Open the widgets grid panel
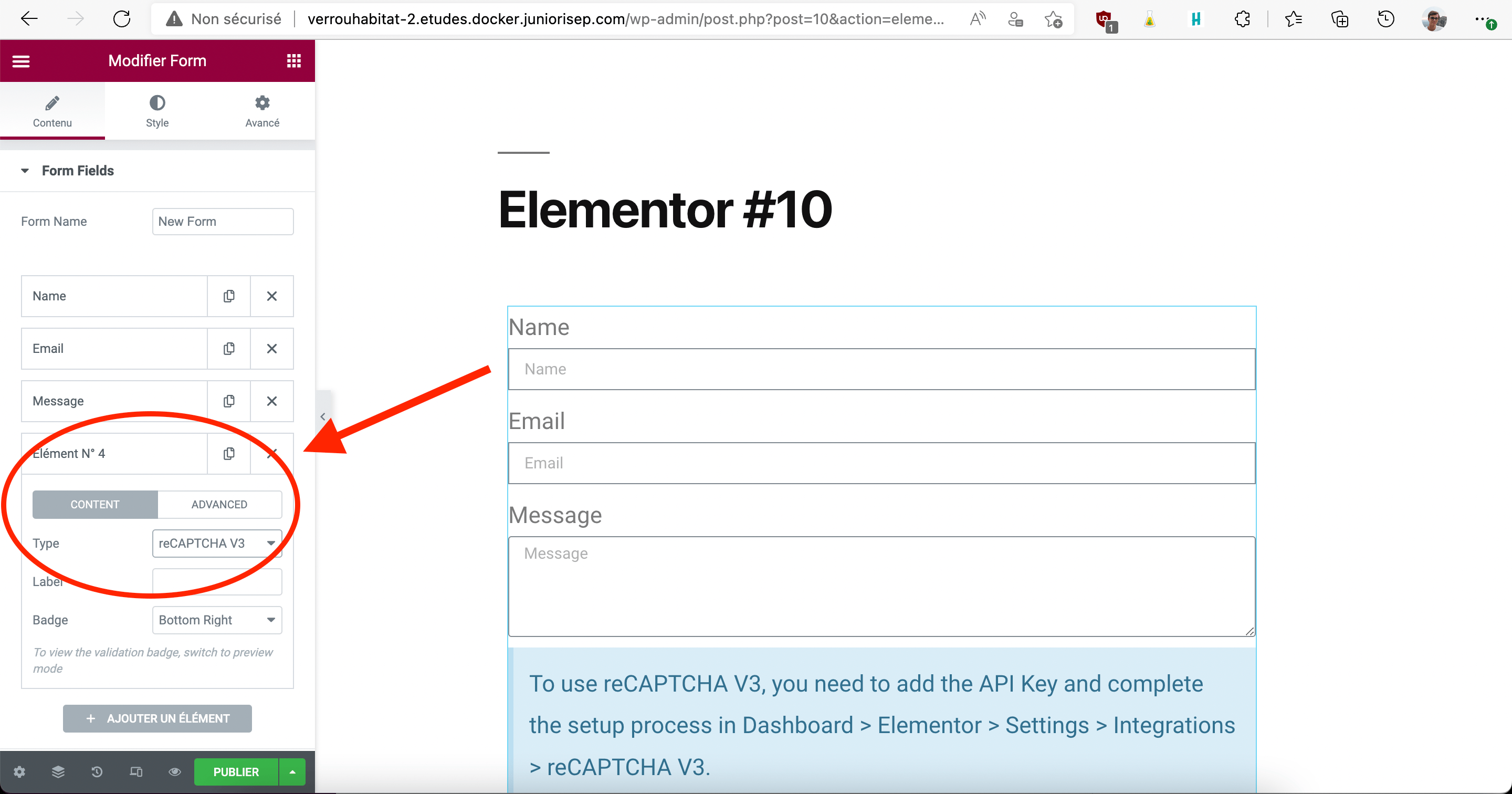Image resolution: width=1512 pixels, height=794 pixels. (x=293, y=61)
